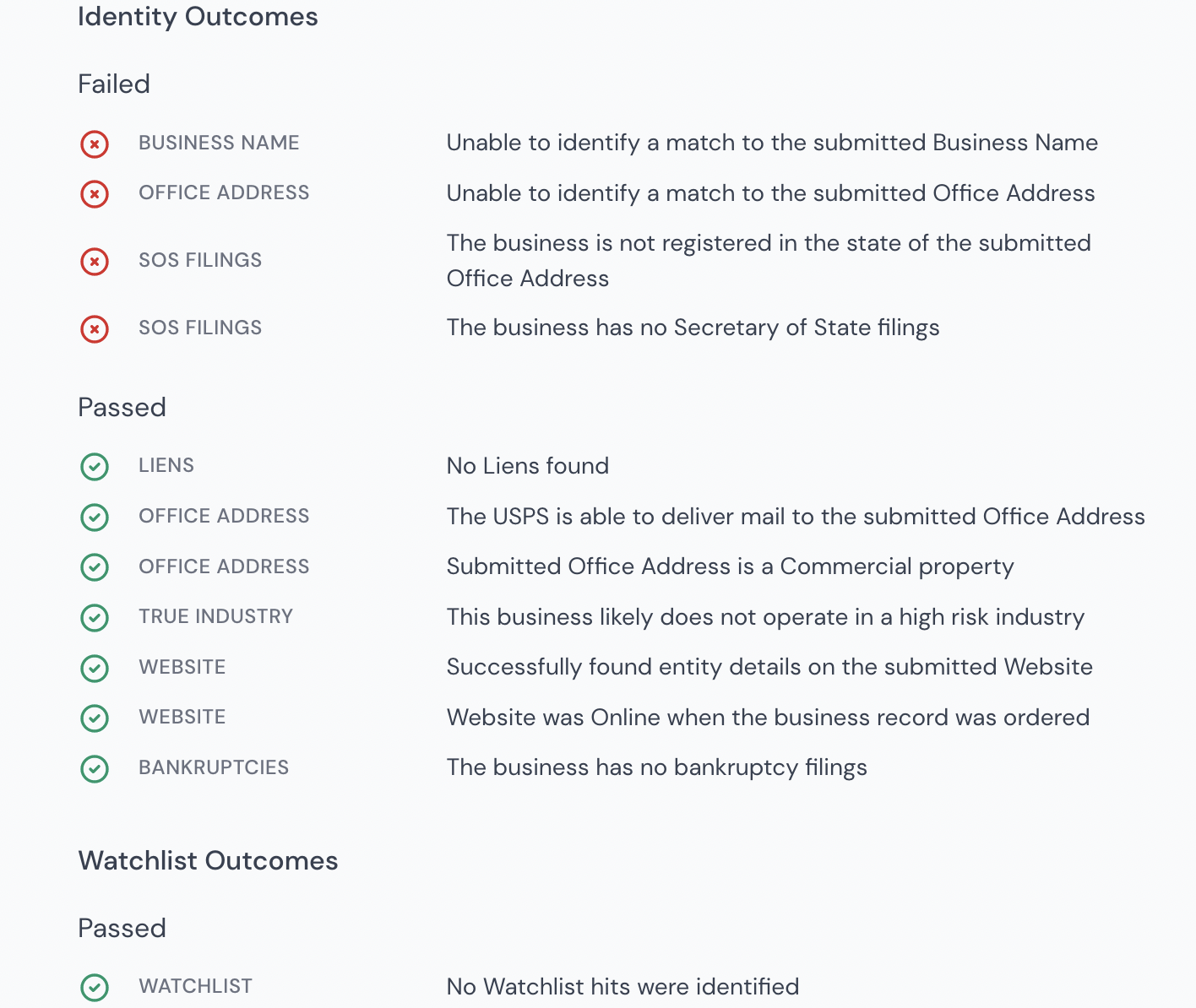
Task: Click the Identity Outcomes heading
Action: (x=198, y=17)
